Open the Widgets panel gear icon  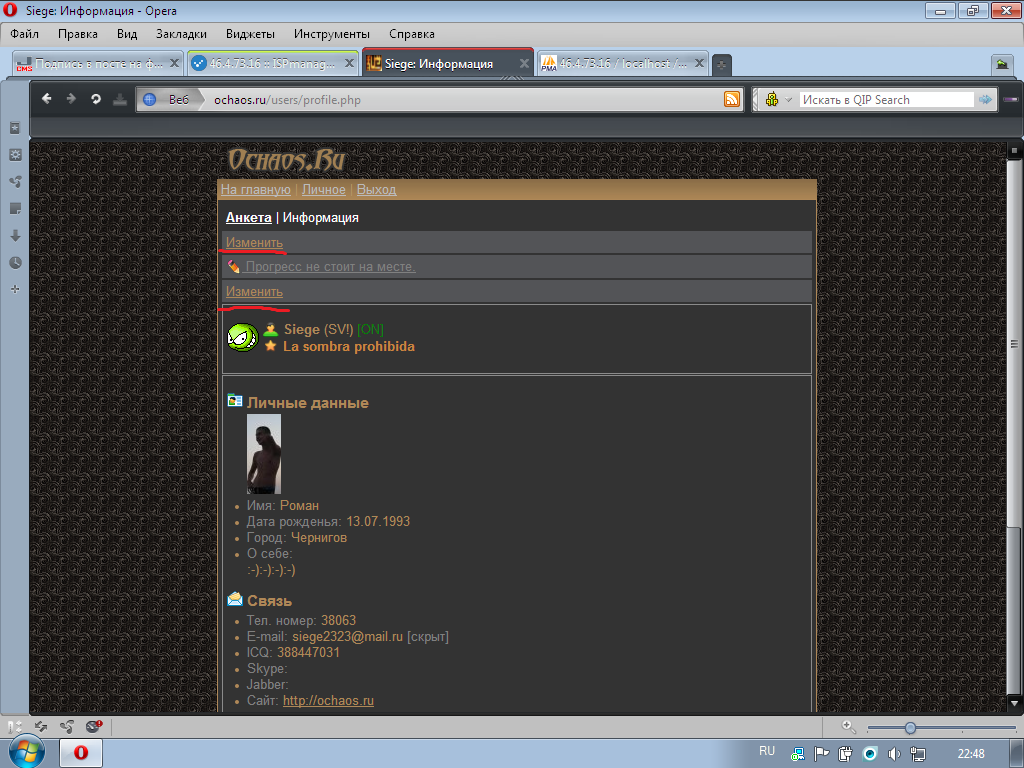15,155
